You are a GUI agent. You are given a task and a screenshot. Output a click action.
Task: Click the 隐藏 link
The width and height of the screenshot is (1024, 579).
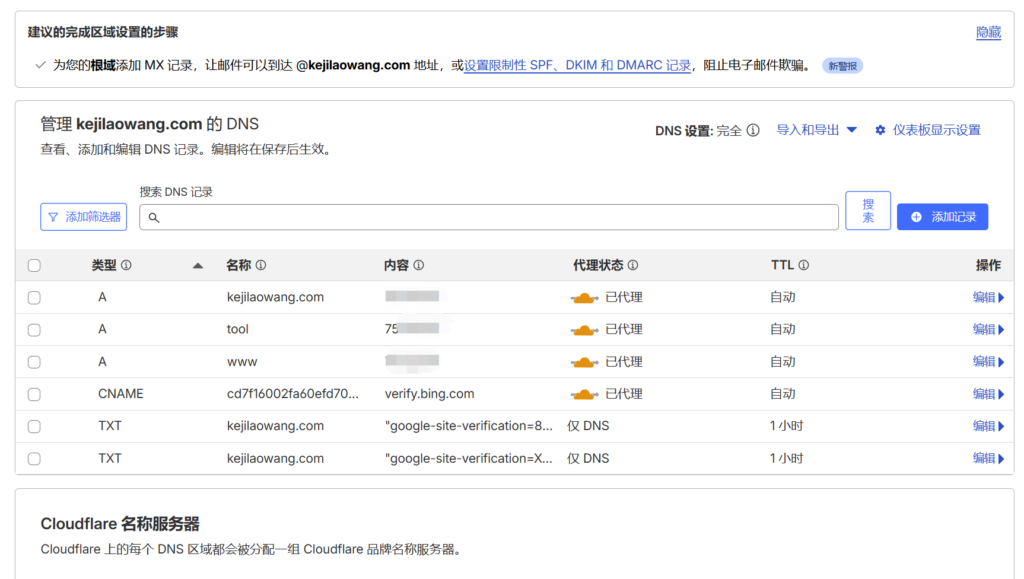pos(988,32)
